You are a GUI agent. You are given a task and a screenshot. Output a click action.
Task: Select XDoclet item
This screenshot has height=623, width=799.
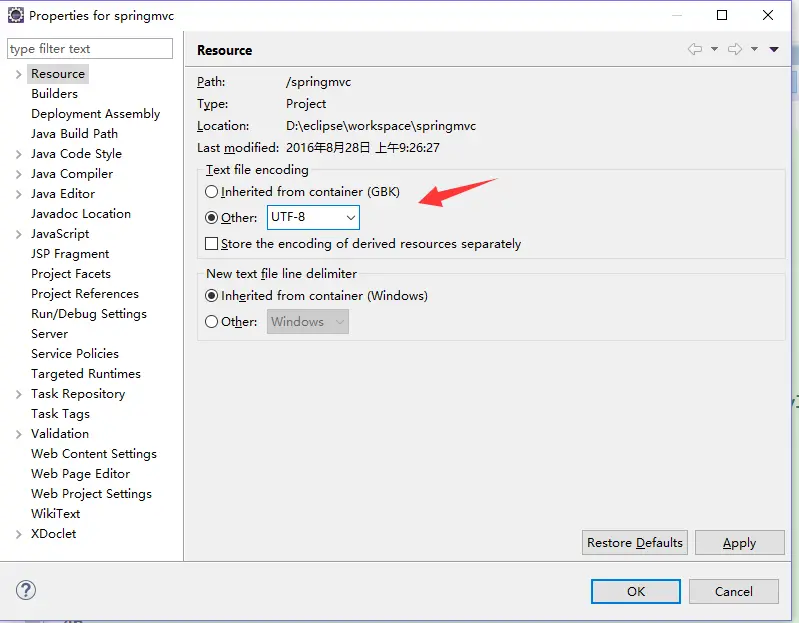tap(54, 534)
